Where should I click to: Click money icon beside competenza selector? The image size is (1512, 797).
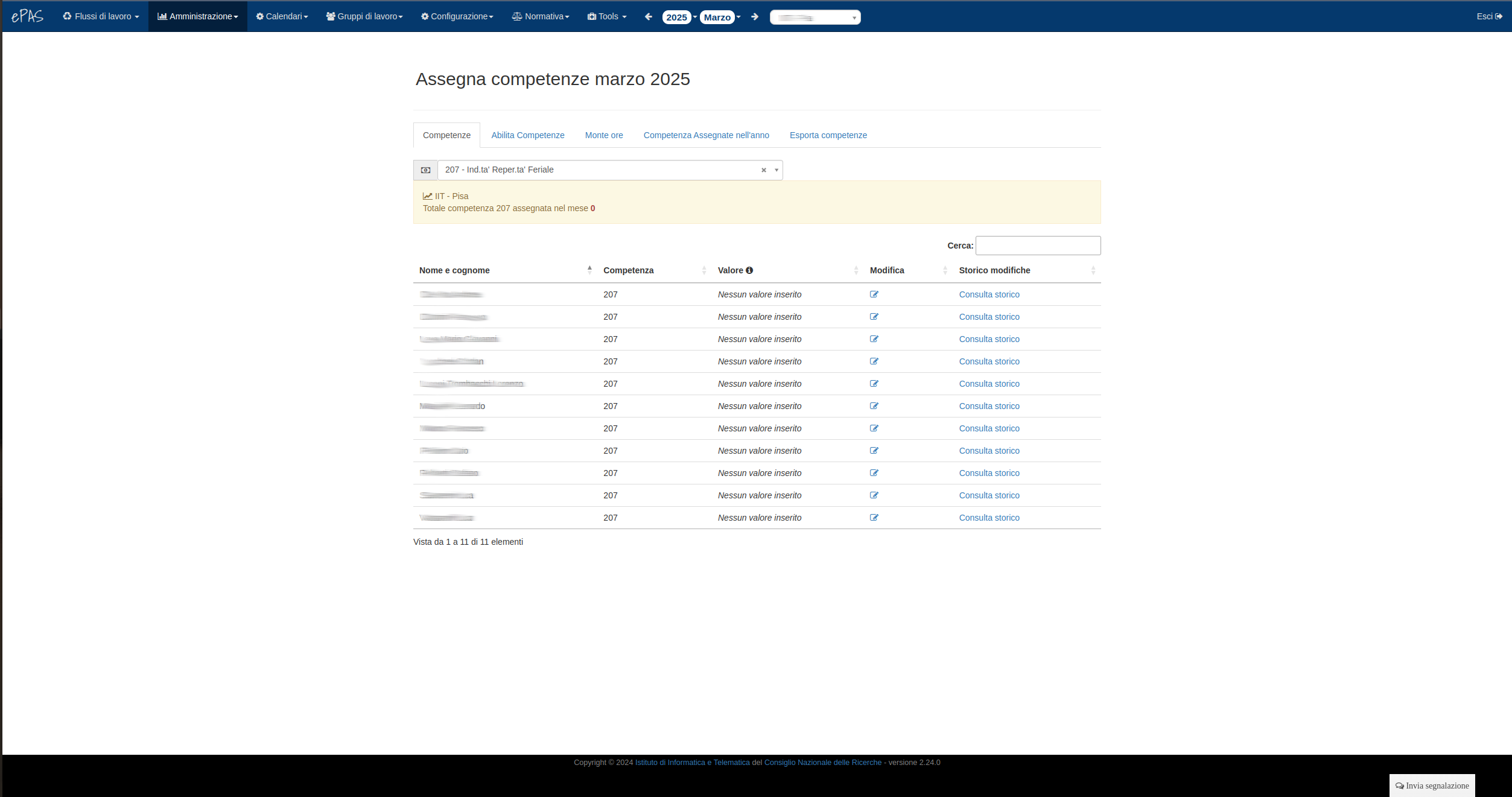pyautogui.click(x=425, y=170)
